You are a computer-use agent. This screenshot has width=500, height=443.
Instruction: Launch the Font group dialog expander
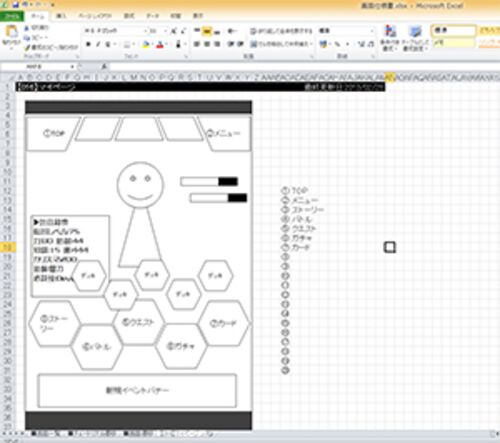tap(185, 56)
